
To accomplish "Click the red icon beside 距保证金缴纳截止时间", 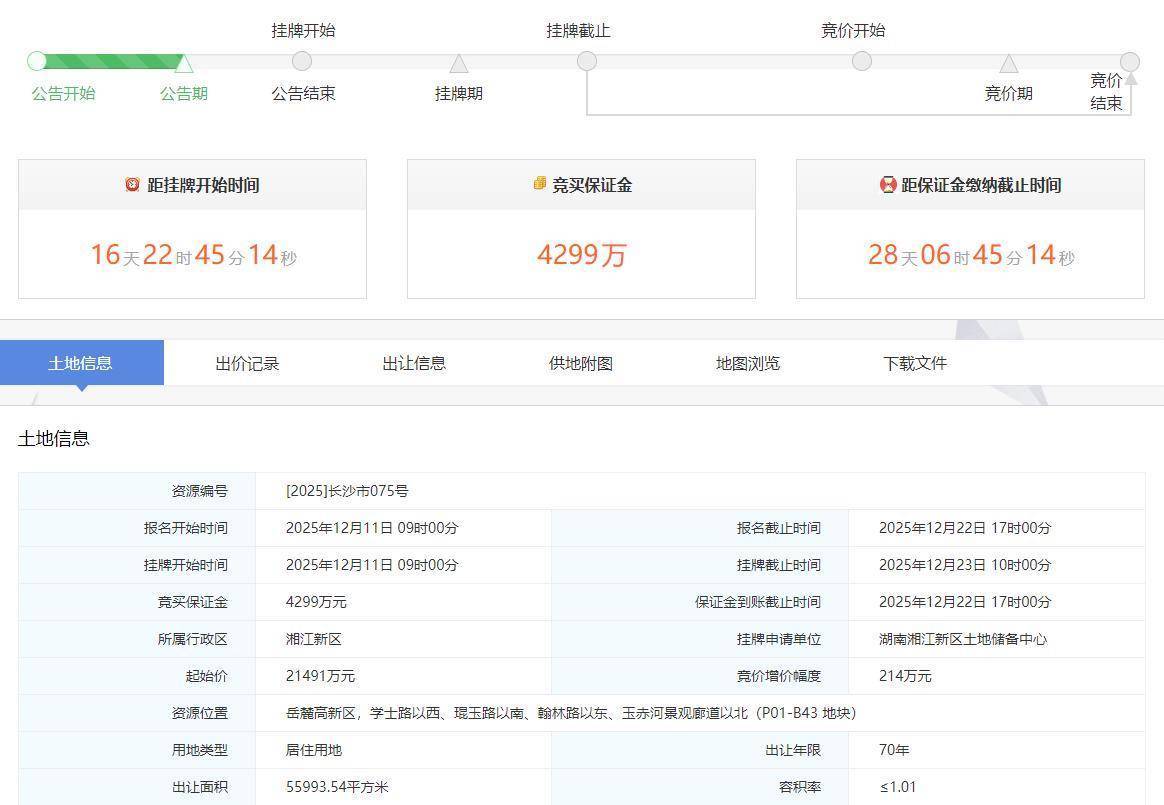I will 887,185.
